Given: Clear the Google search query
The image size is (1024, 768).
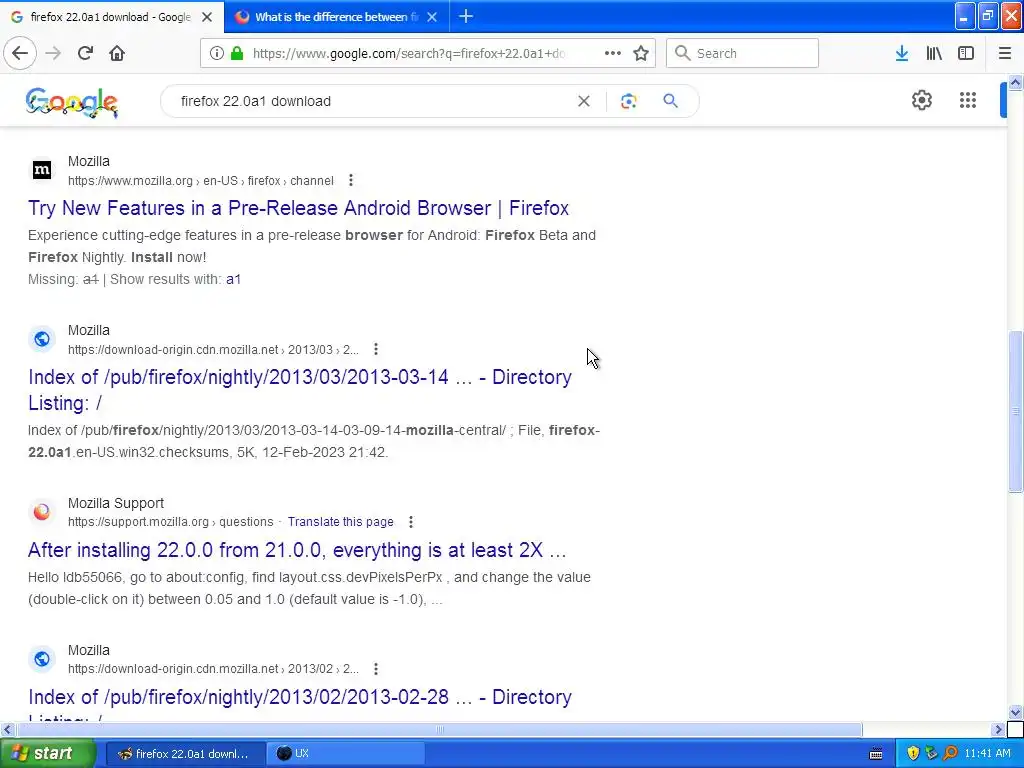Looking at the screenshot, I should pyautogui.click(x=584, y=101).
